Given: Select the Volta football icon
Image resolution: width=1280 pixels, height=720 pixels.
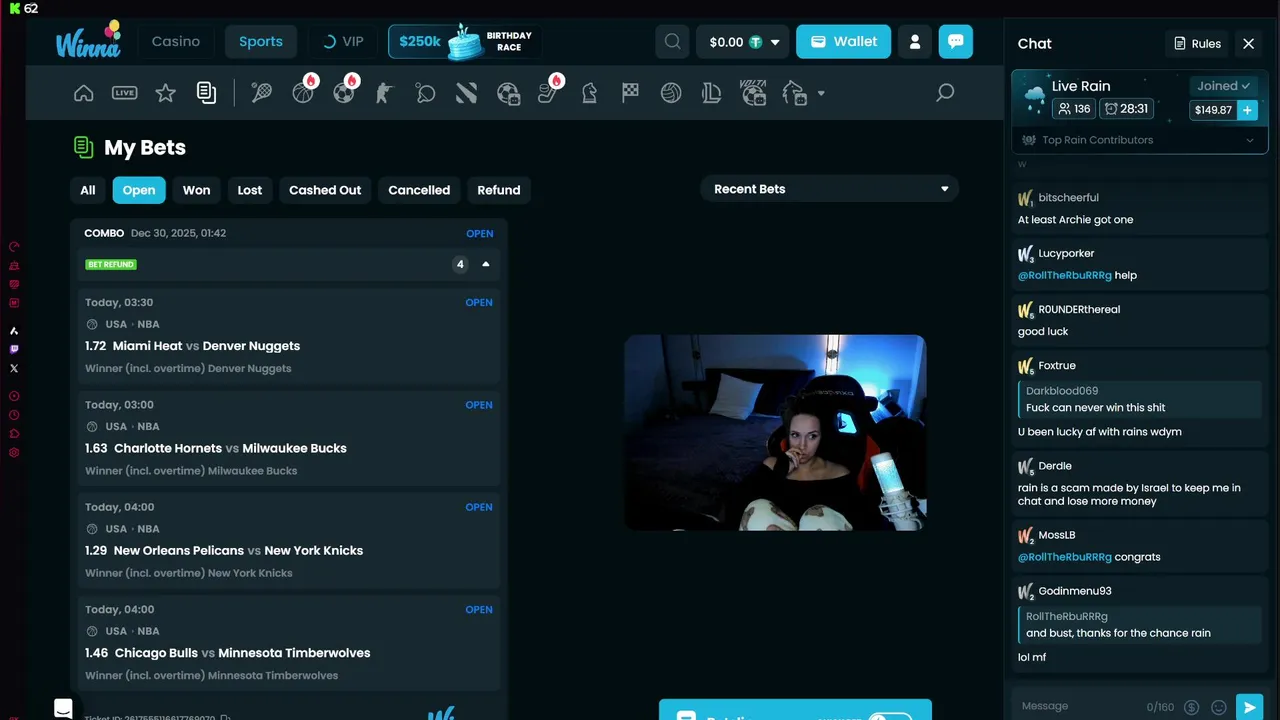Looking at the screenshot, I should [753, 93].
